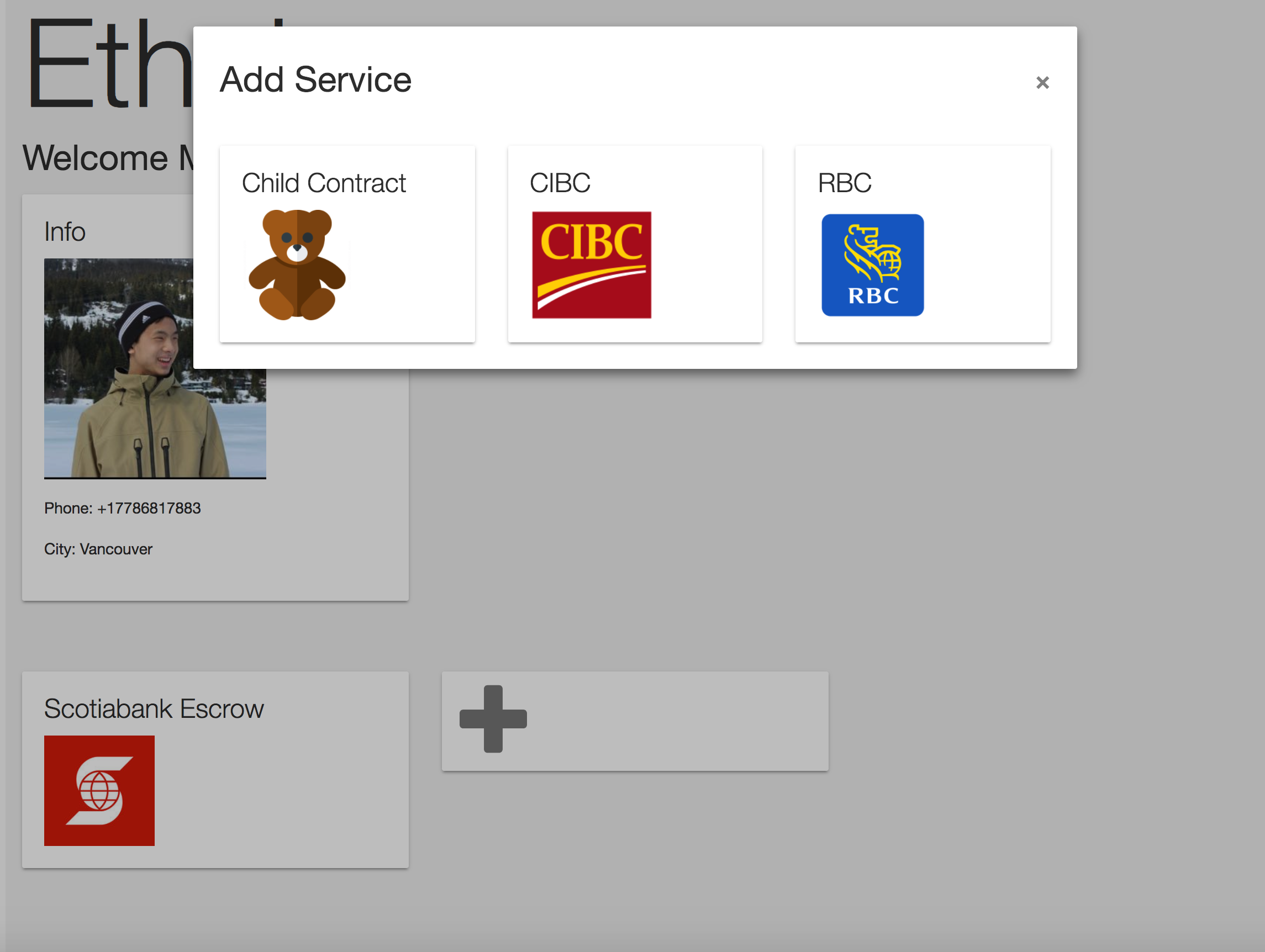The image size is (1265, 952).
Task: Click the plus icon to add service
Action: pos(493,719)
